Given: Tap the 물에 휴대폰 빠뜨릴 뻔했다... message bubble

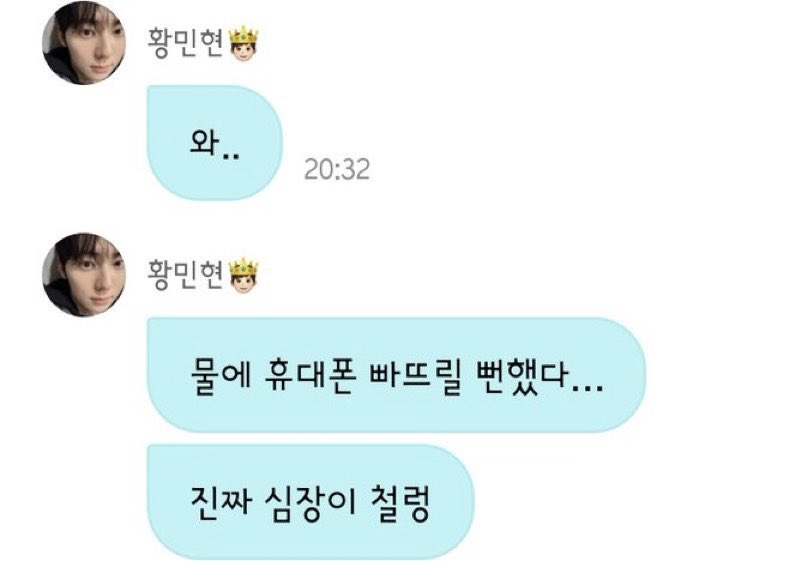Looking at the screenshot, I should coord(397,374).
